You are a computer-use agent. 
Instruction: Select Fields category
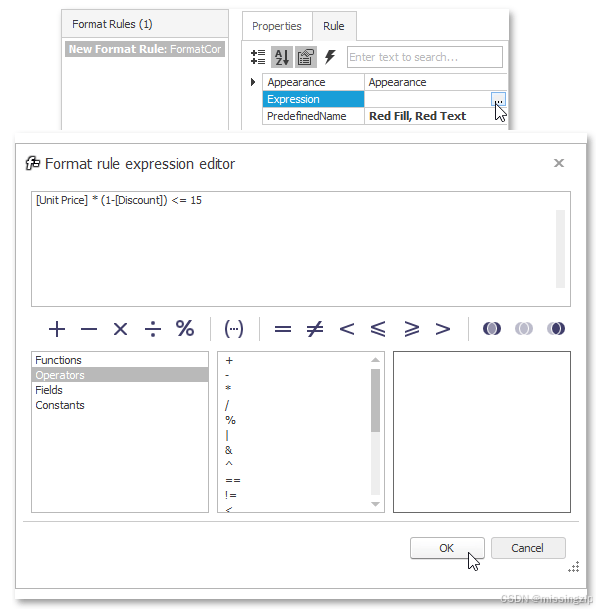[x=120, y=390]
